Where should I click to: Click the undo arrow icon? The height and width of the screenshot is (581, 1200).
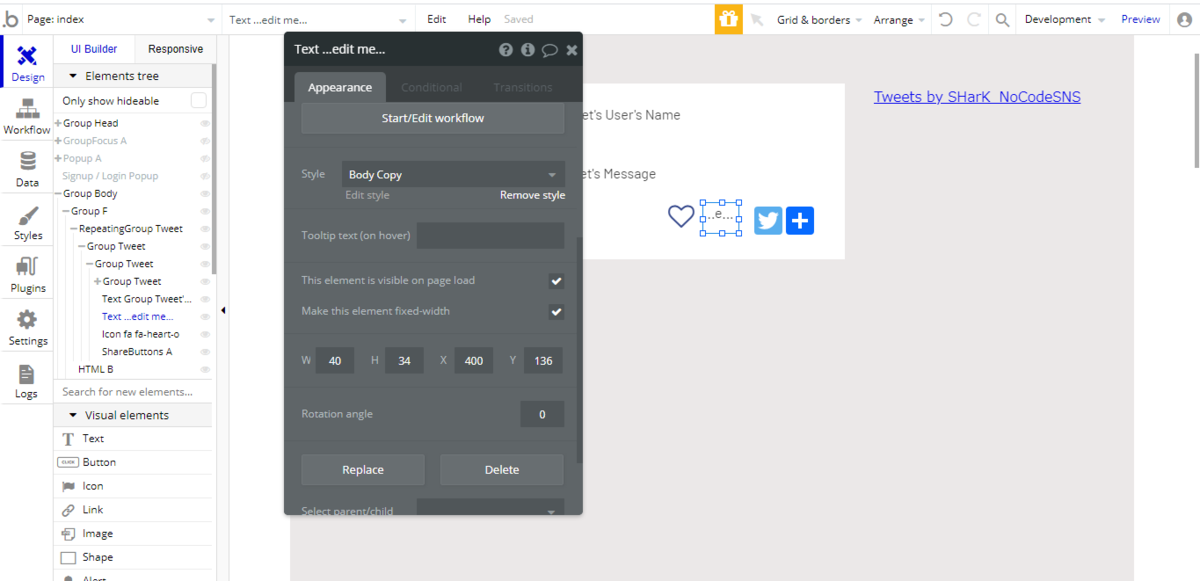pyautogui.click(x=946, y=19)
